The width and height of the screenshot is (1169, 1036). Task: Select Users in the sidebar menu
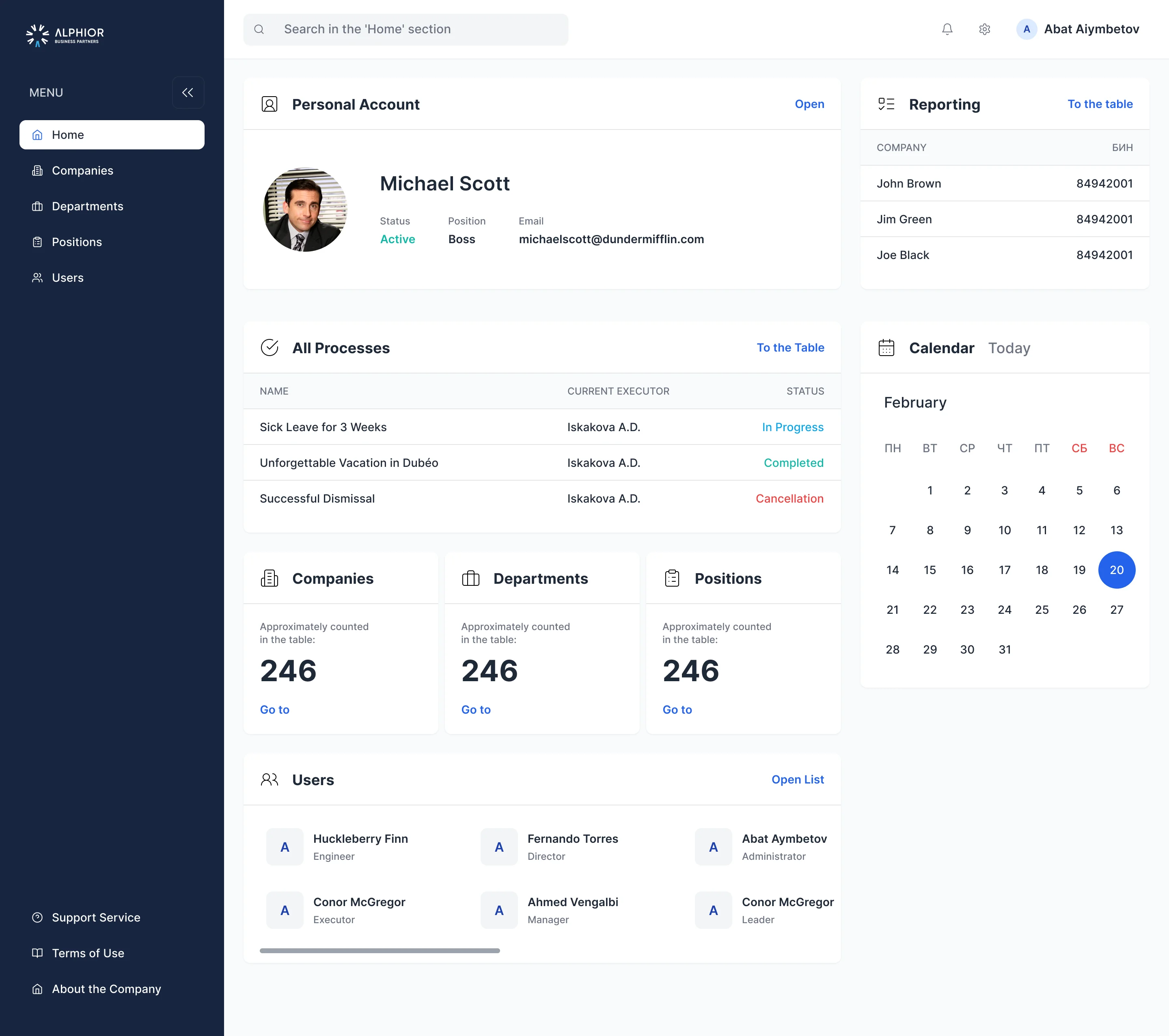point(112,277)
